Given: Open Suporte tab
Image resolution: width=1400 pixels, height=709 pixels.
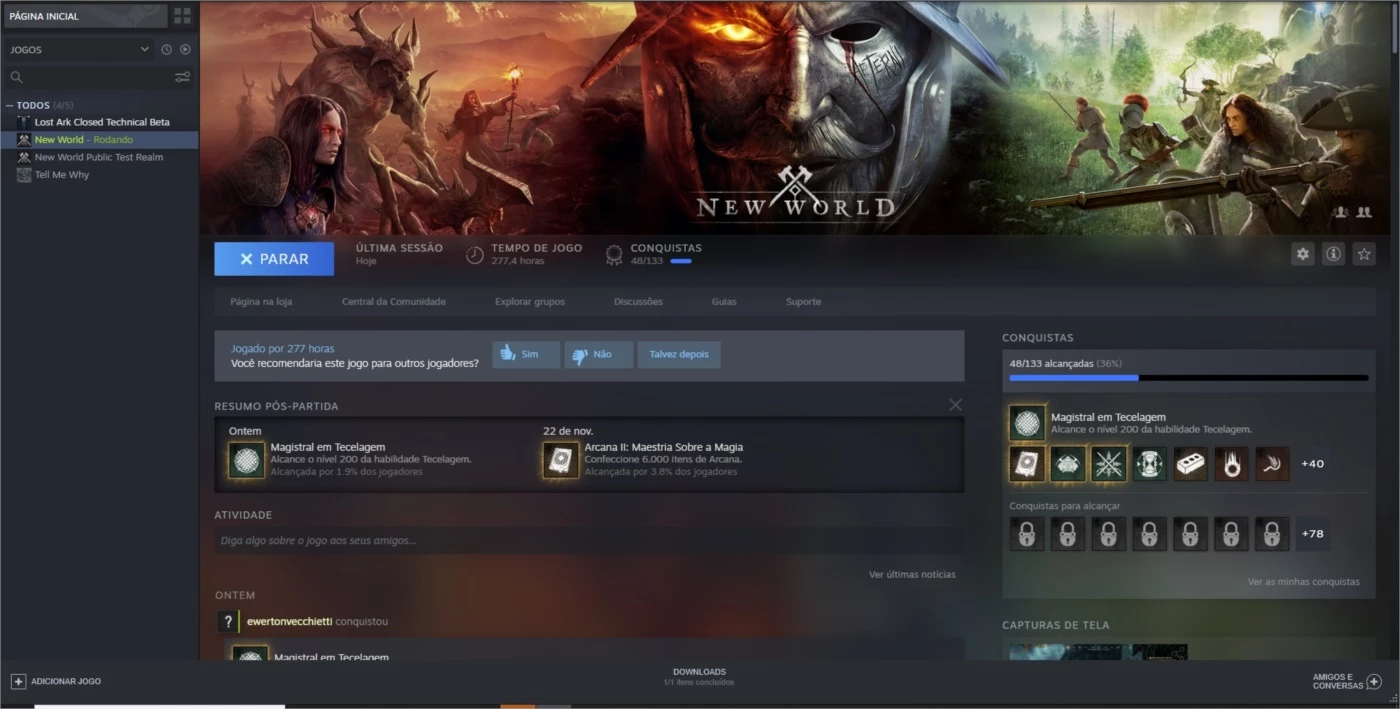Looking at the screenshot, I should [x=803, y=301].
